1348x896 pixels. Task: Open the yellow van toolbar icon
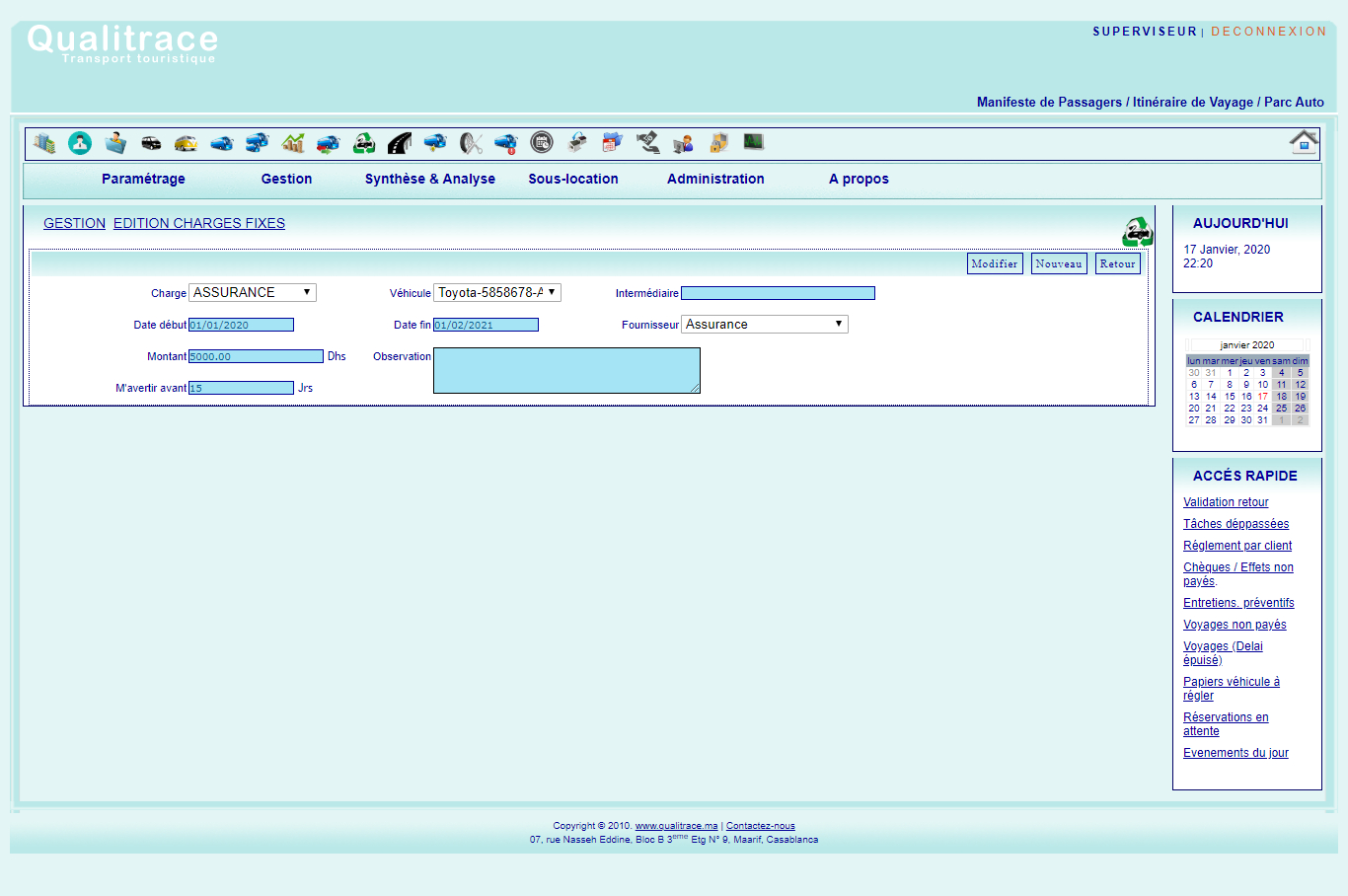[x=186, y=143]
